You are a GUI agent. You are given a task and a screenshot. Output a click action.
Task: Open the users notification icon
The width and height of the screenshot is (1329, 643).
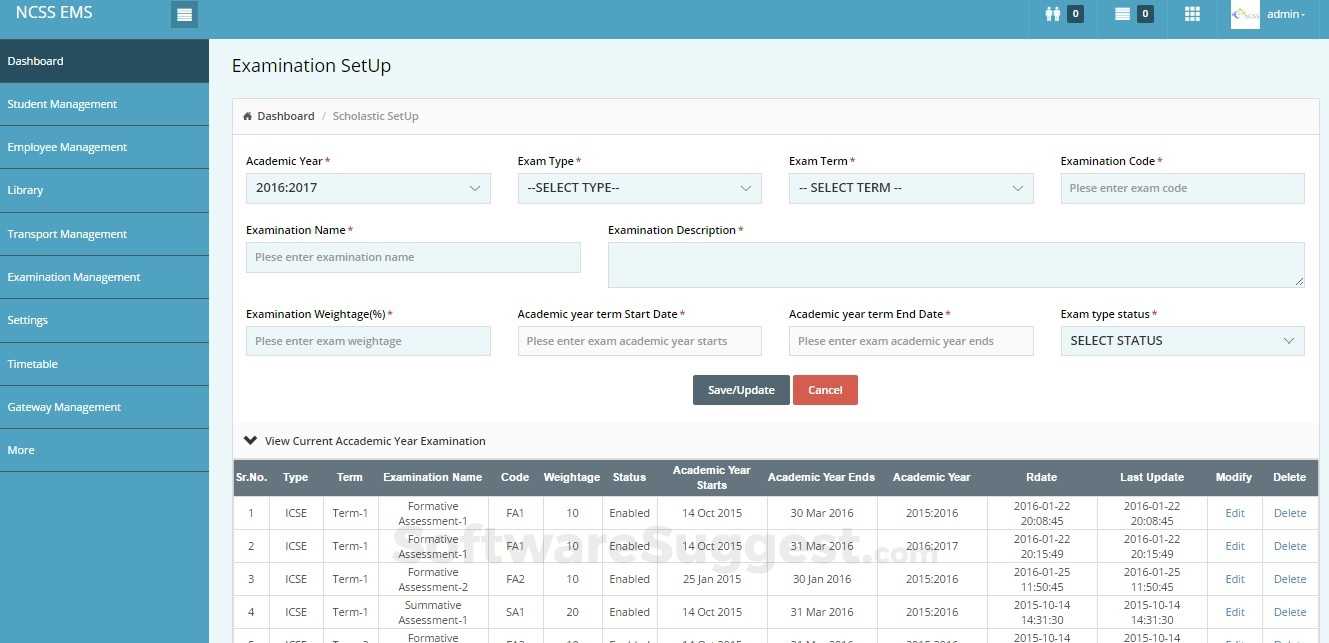coord(1052,14)
